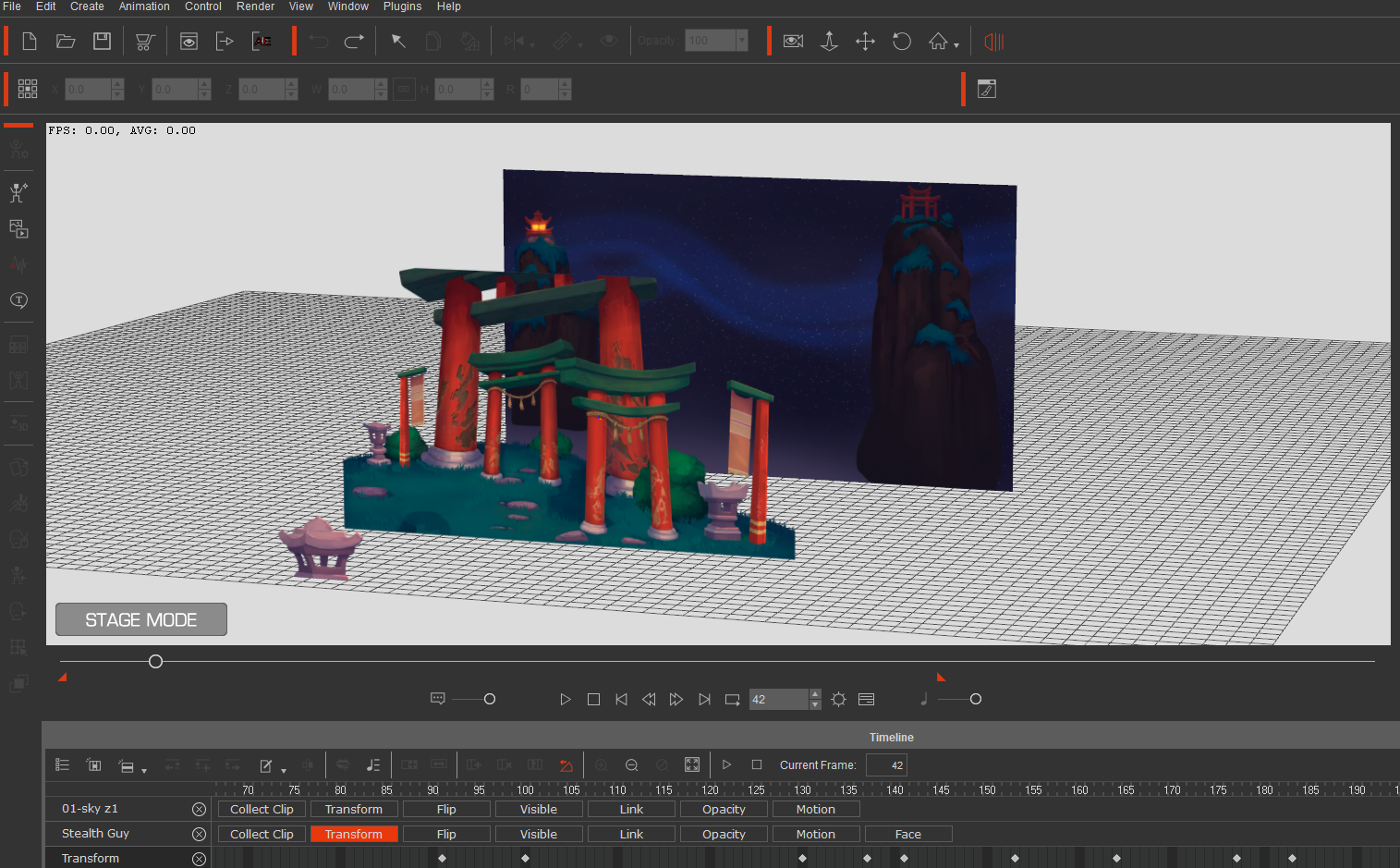Click the red delete key icon in timeline
Viewport: 1400px width, 868px height.
click(566, 765)
